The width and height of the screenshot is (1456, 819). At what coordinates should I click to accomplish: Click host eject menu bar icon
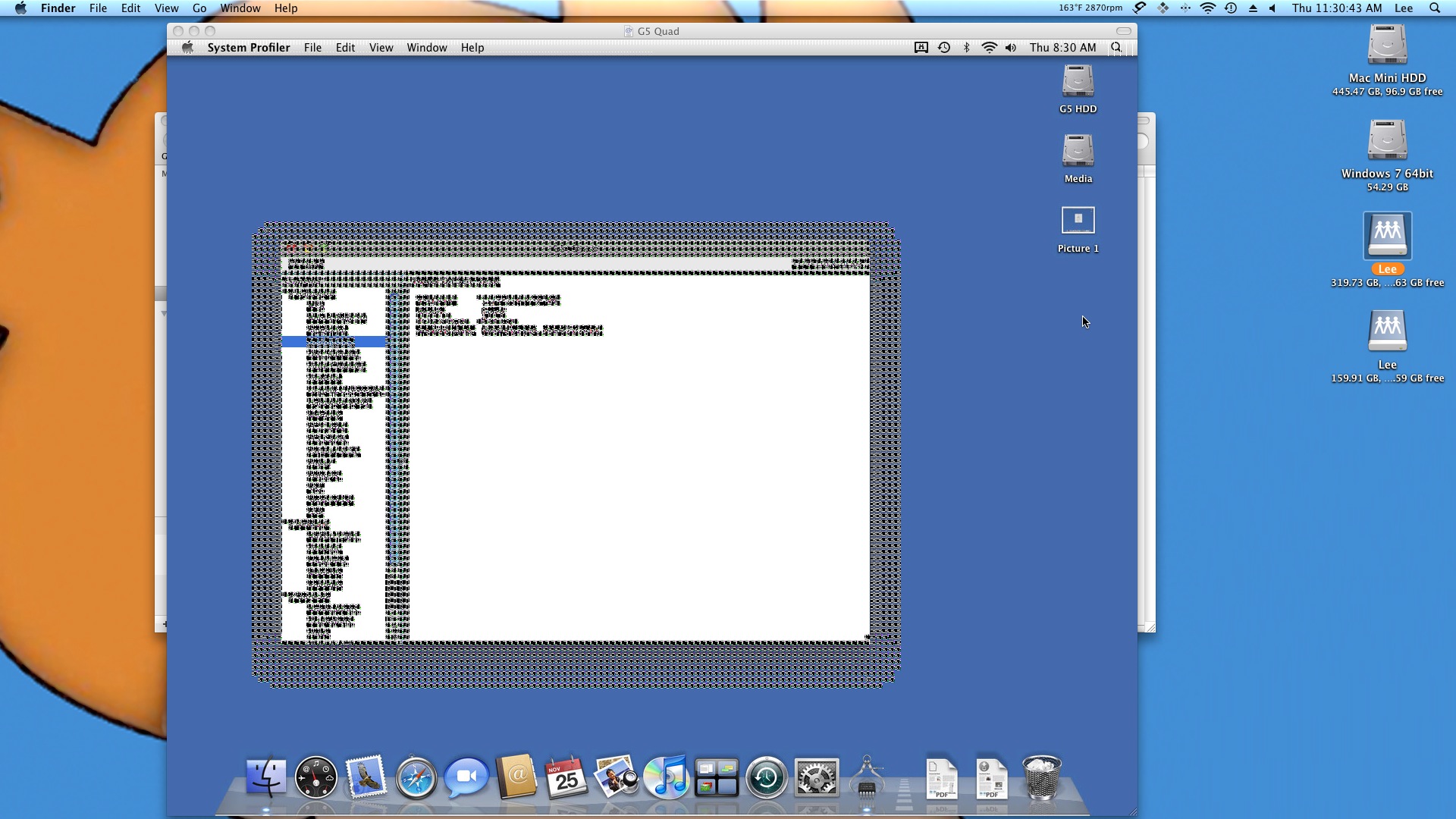click(1253, 8)
